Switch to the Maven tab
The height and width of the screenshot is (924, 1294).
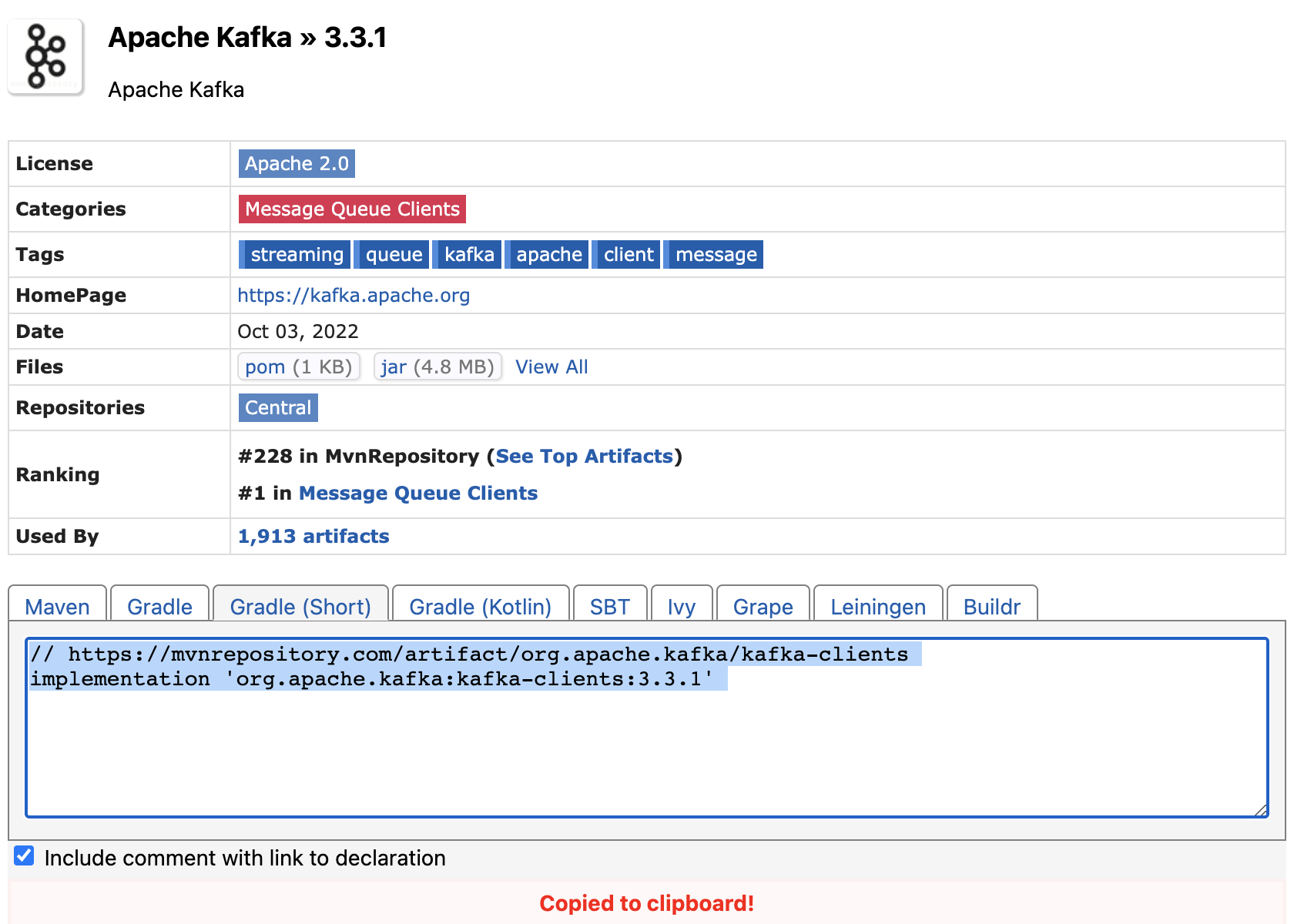coord(57,607)
